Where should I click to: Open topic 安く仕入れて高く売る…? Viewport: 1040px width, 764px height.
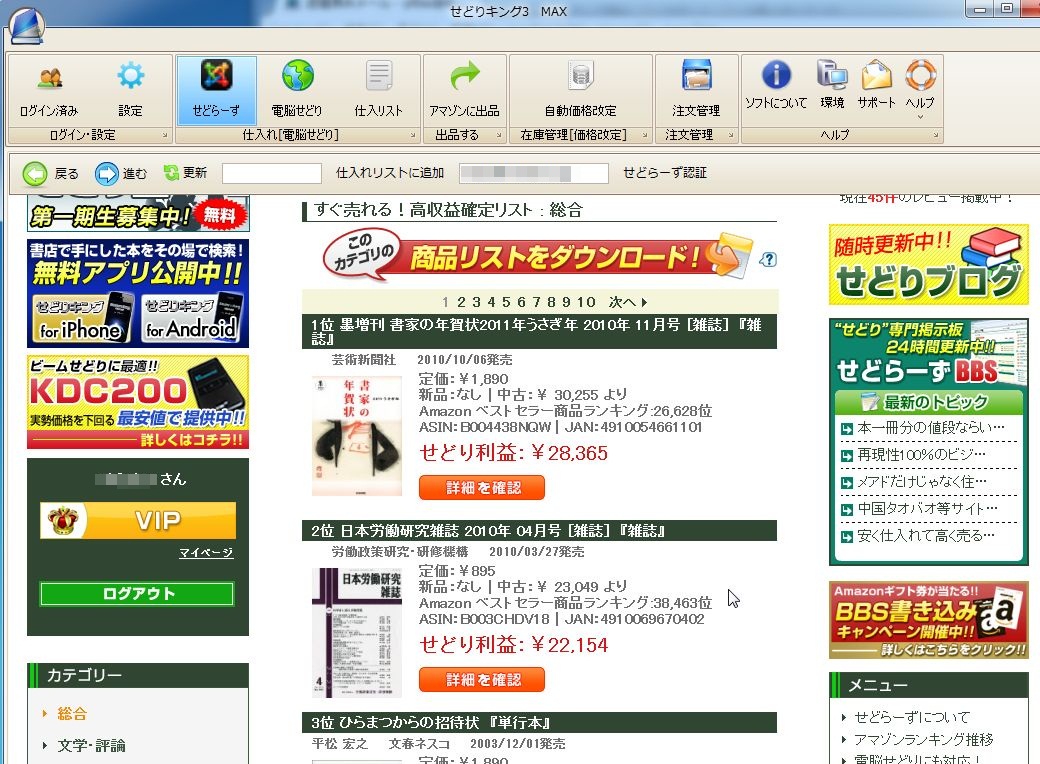click(x=925, y=536)
